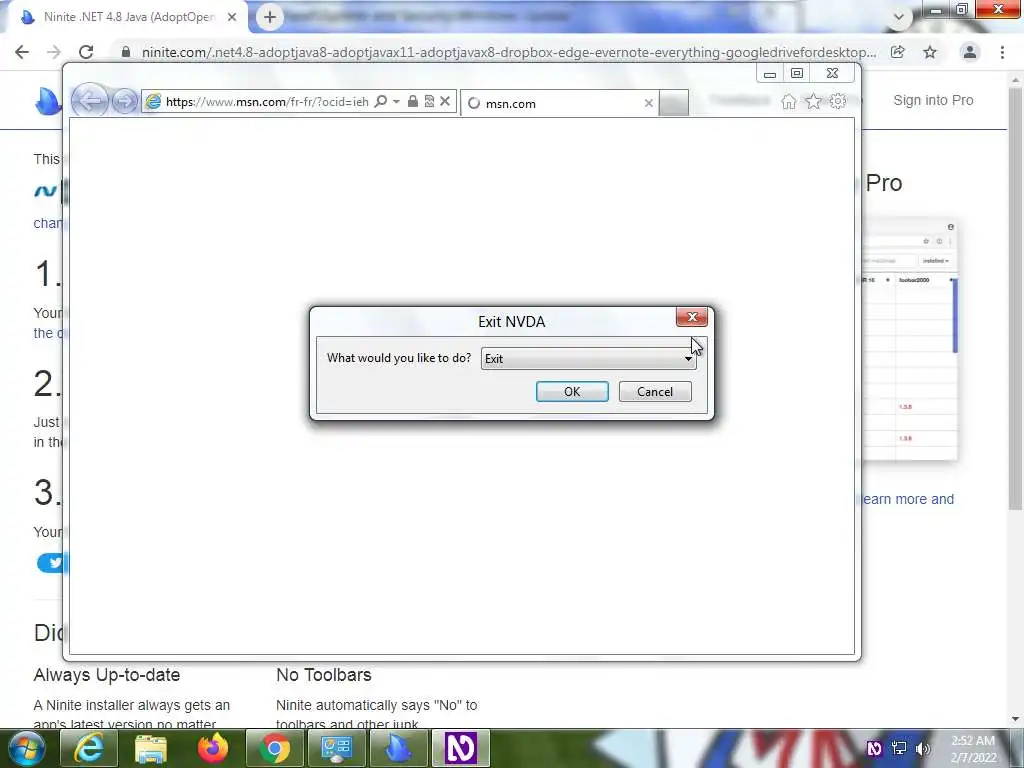
Task: Switch to NVDA in the taskbar
Action: click(x=461, y=749)
